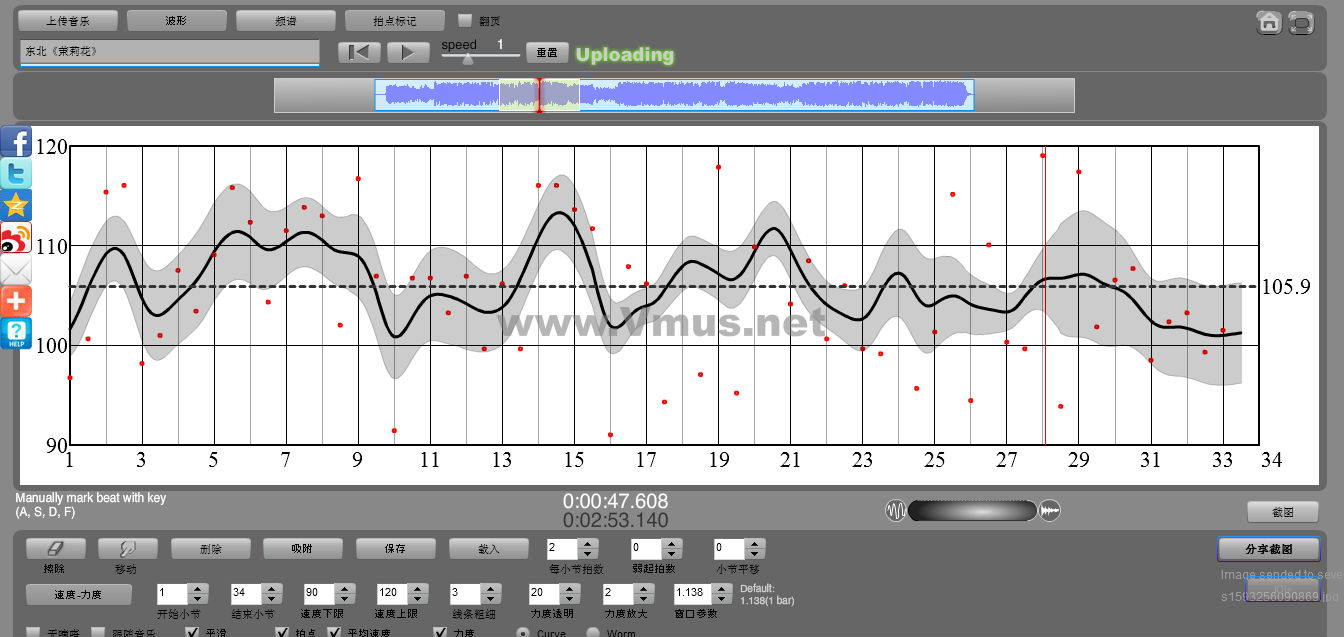Click the home icon at top right
The width and height of the screenshot is (1344, 637).
coord(1269,22)
